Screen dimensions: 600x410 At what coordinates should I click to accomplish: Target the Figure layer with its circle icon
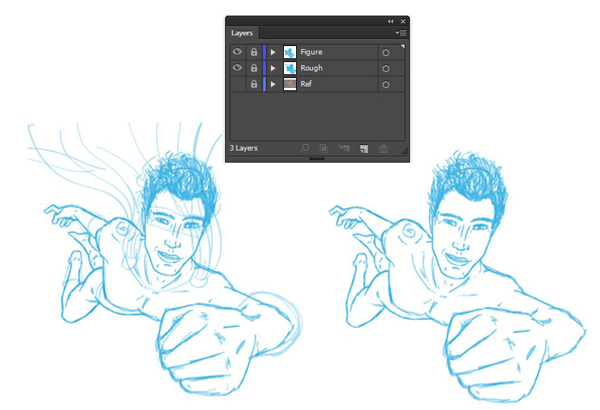point(386,52)
